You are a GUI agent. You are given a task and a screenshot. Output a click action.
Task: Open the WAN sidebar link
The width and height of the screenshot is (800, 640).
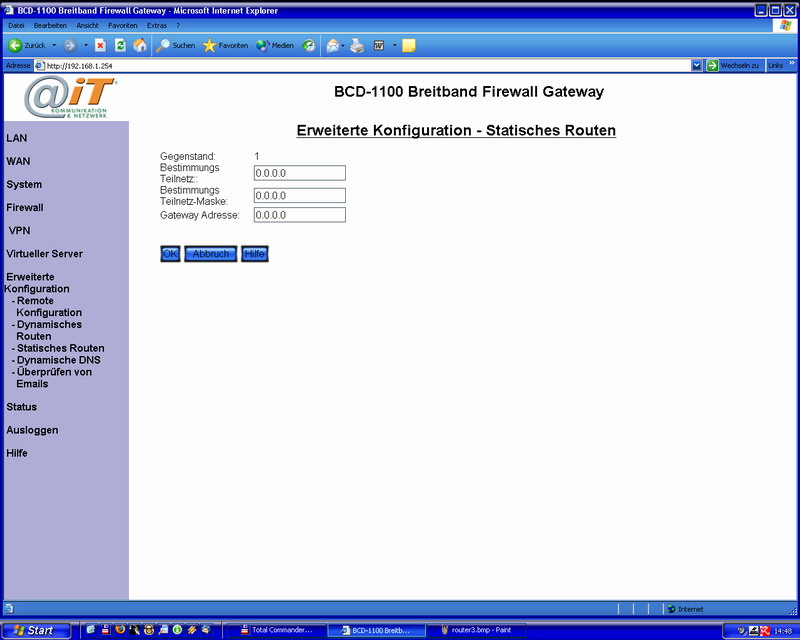(18, 161)
